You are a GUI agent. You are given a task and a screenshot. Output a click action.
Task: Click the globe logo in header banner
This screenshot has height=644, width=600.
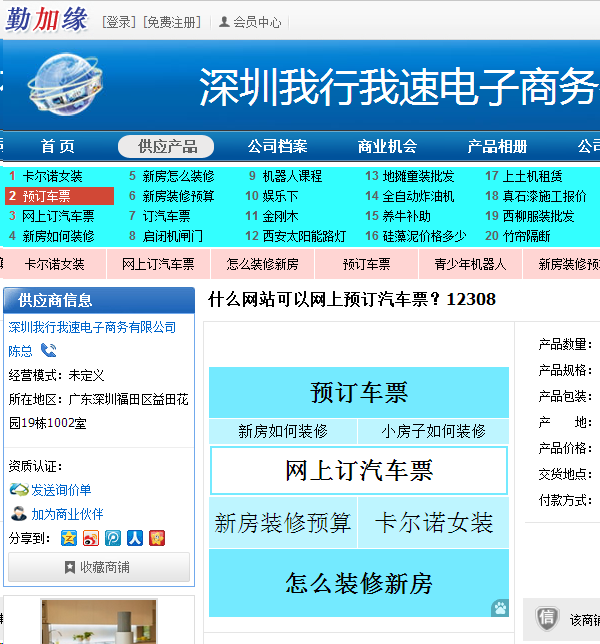pos(65,85)
